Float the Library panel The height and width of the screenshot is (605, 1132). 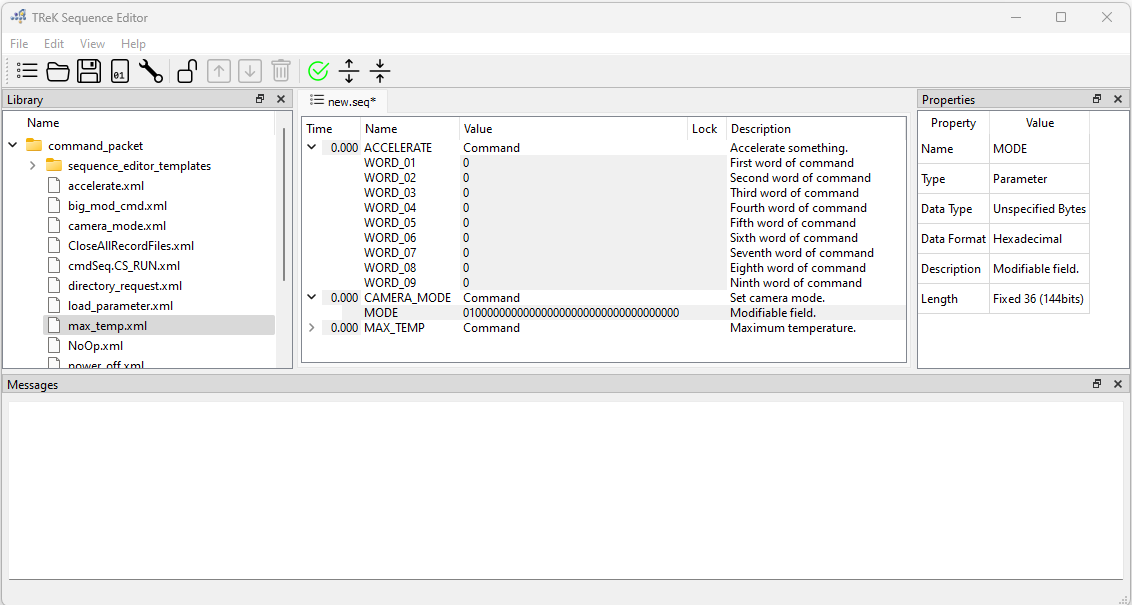pos(260,99)
